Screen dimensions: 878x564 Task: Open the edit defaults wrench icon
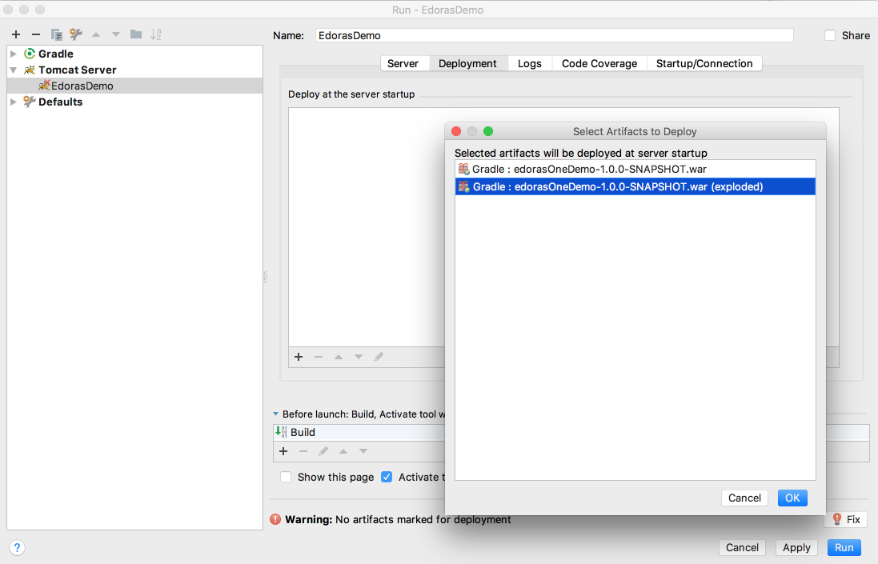(x=76, y=35)
